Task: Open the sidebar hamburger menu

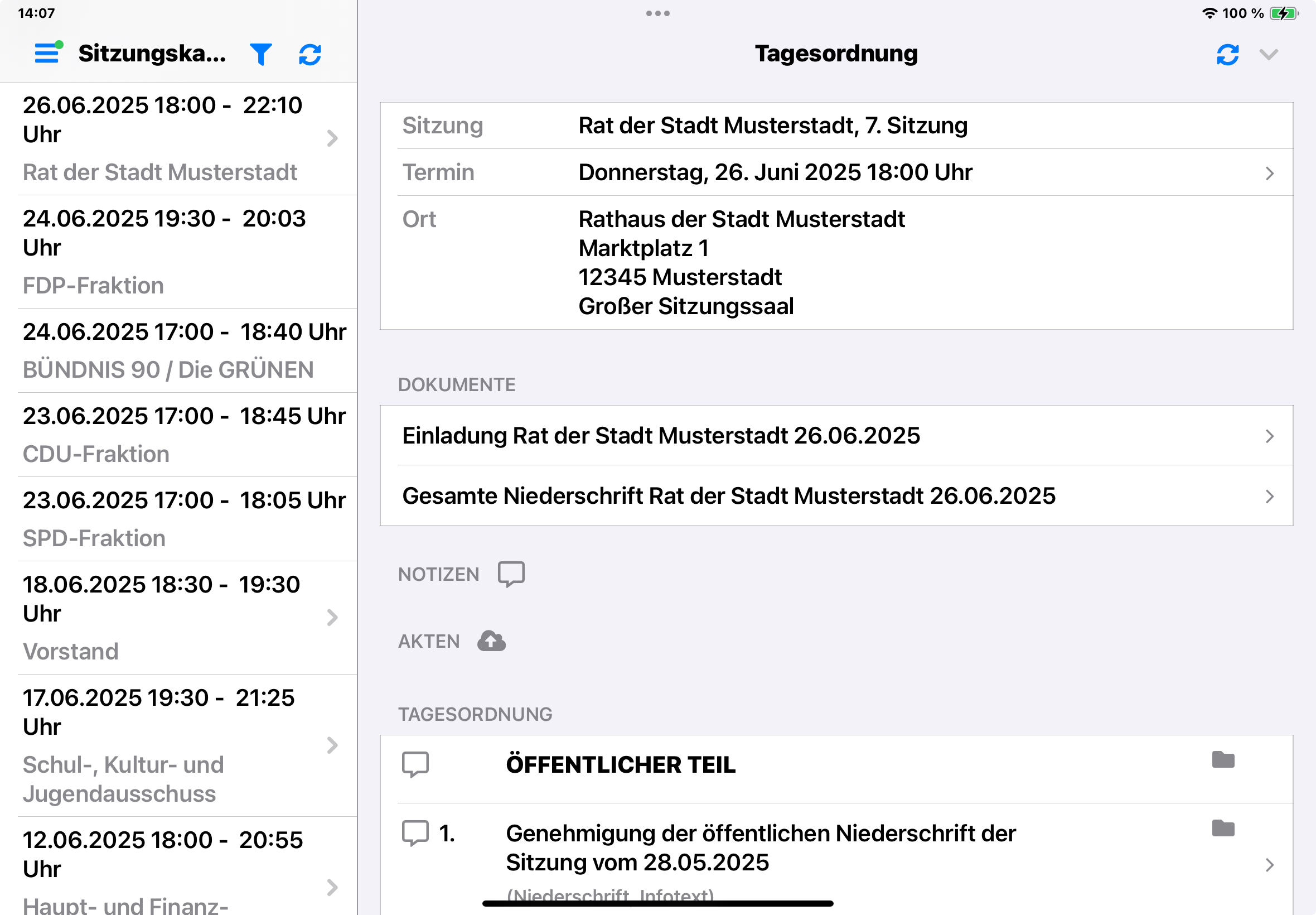Action: coord(46,54)
